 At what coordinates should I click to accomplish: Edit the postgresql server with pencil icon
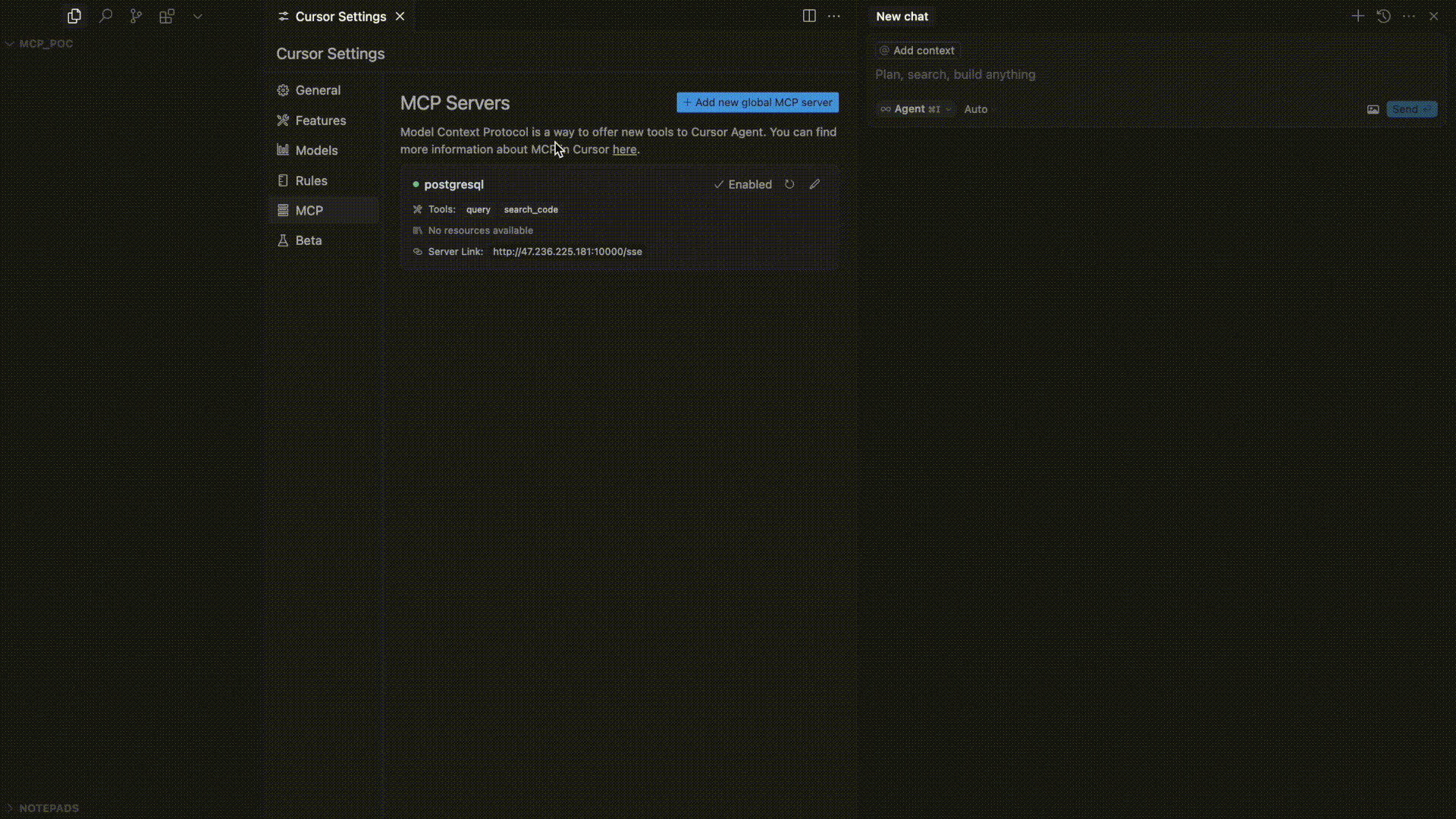[x=814, y=184]
